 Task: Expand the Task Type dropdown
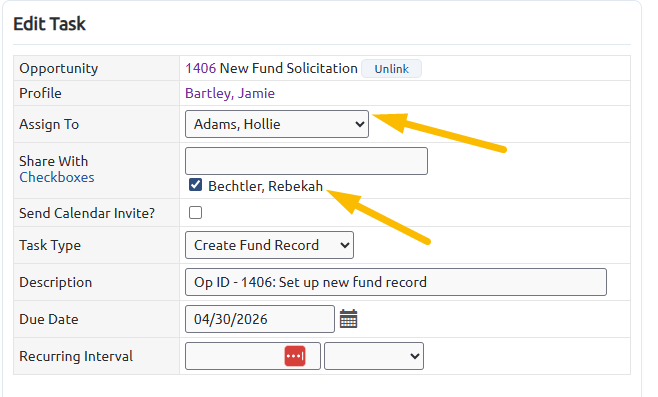coord(269,245)
